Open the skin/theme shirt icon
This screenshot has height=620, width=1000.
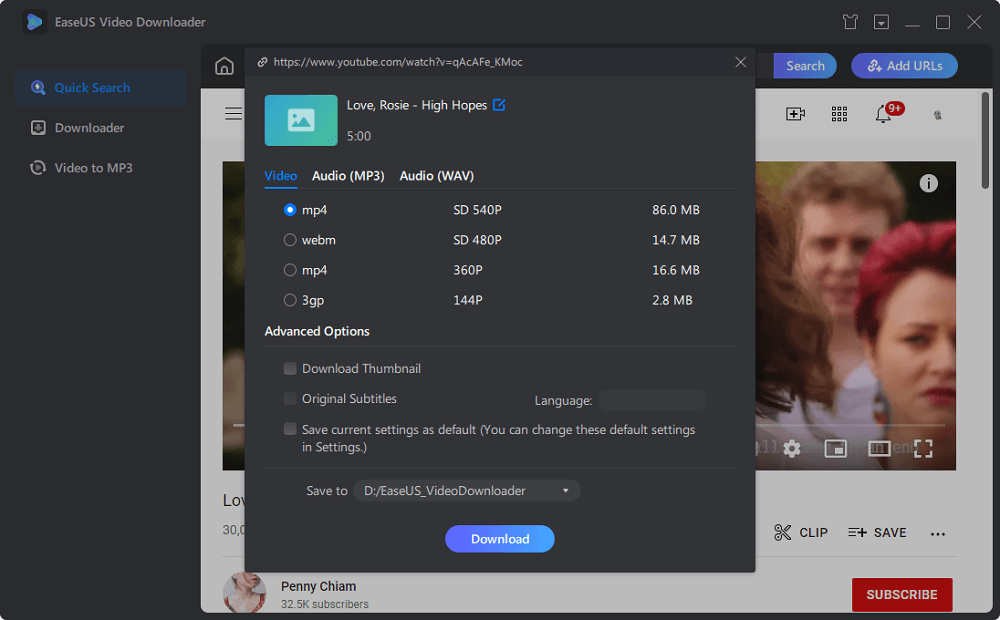[x=850, y=22]
